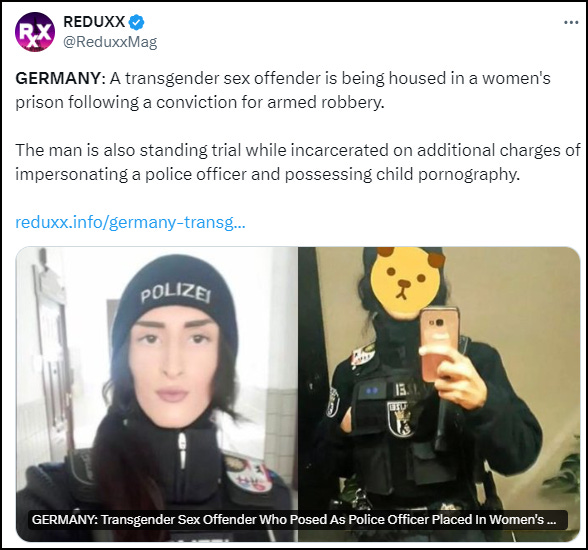
Task: Follow the reduxx.info/germany-transg... link
Action: pyautogui.click(x=130, y=222)
